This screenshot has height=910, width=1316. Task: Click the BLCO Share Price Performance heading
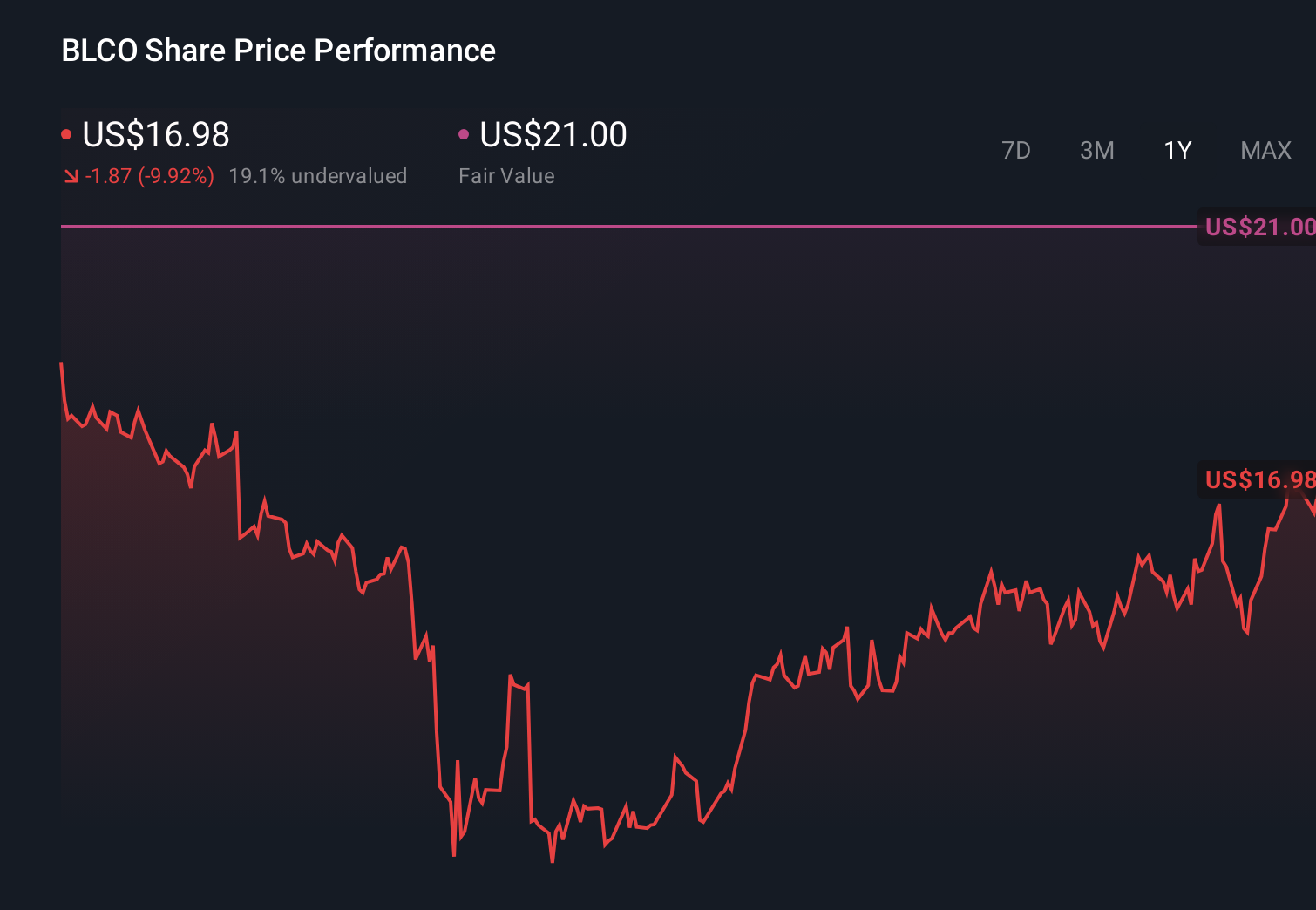click(278, 51)
